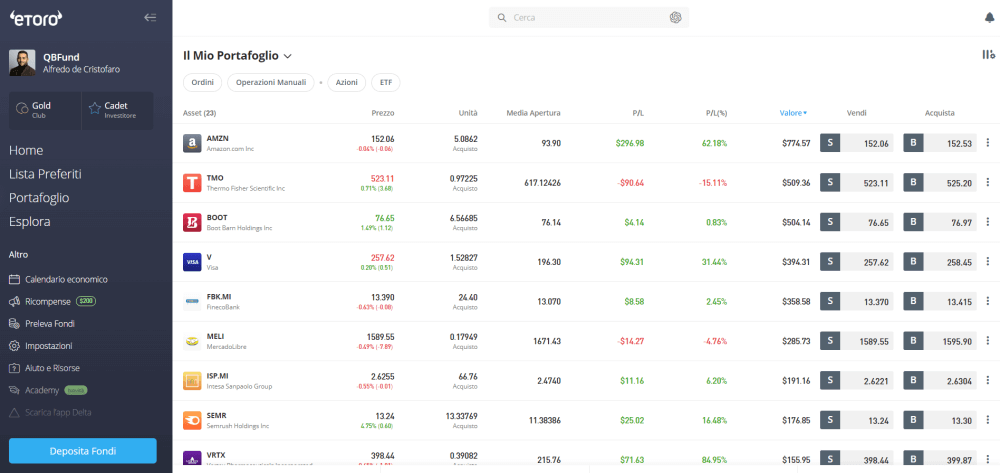The height and width of the screenshot is (473, 1000).
Task: Sell FBK.MI at 13.370
Action: (x=857, y=302)
